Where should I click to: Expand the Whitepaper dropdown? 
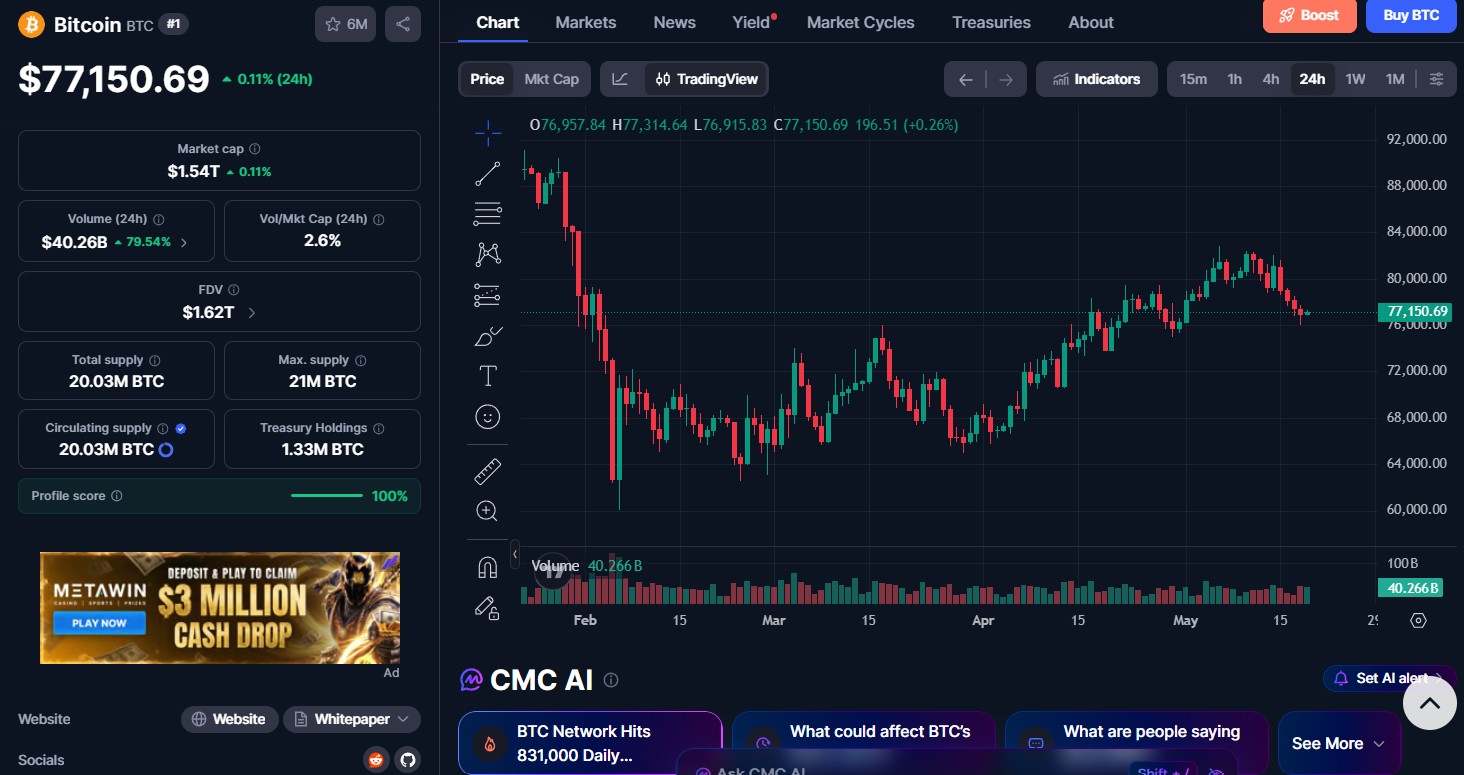(352, 719)
